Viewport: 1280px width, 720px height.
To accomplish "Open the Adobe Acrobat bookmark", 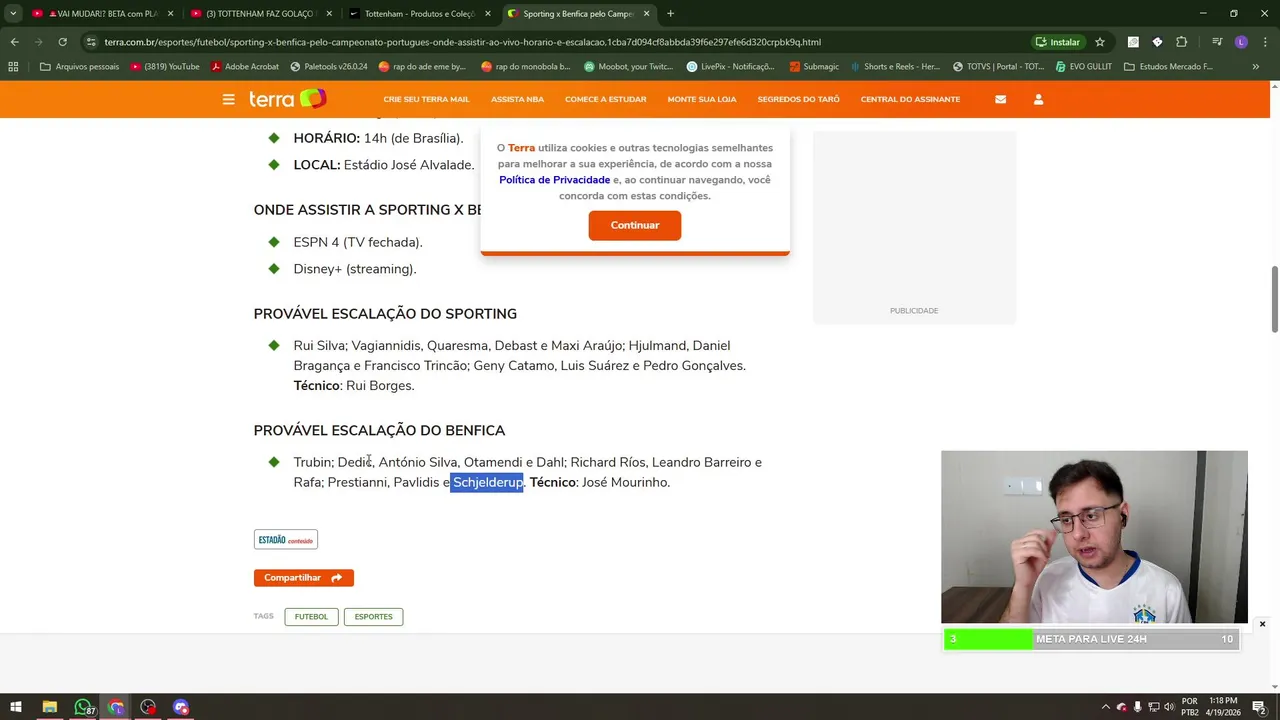I will tap(244, 67).
